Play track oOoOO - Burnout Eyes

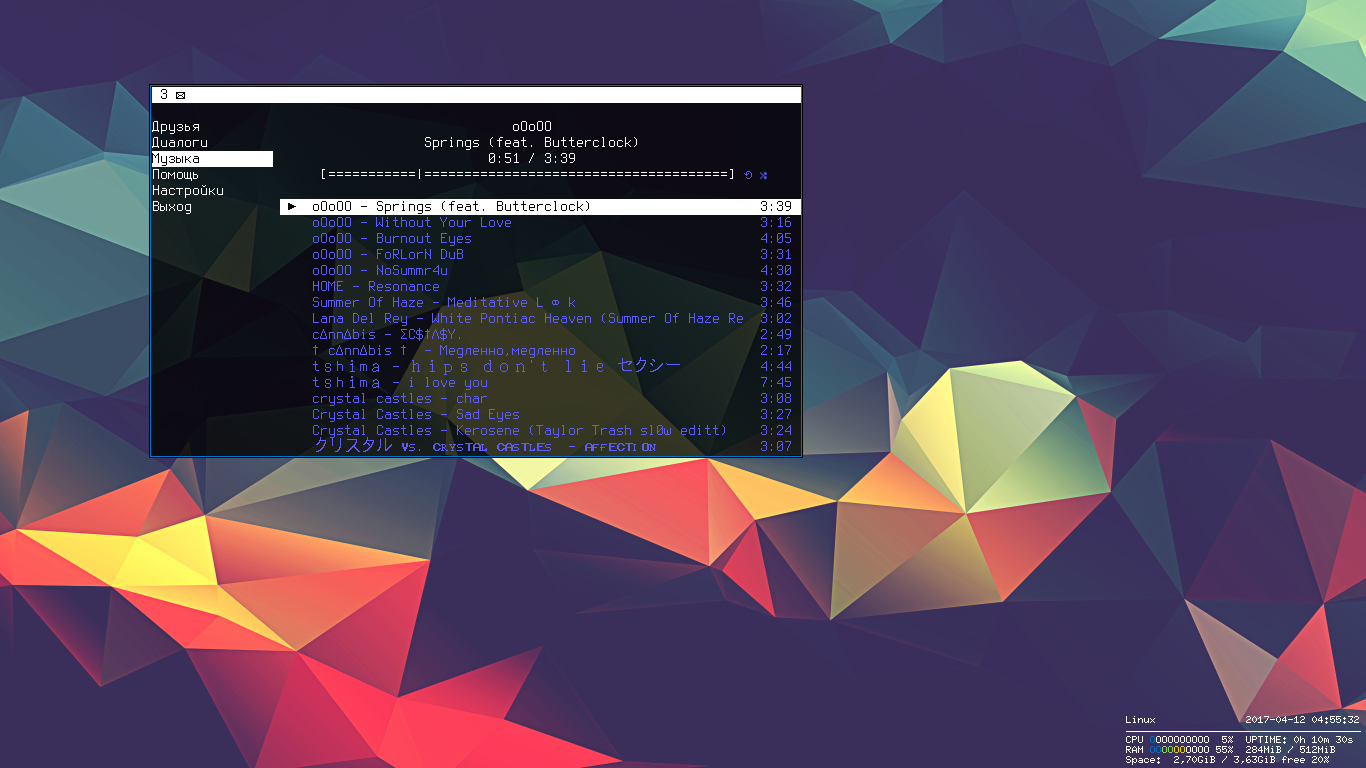click(x=541, y=239)
